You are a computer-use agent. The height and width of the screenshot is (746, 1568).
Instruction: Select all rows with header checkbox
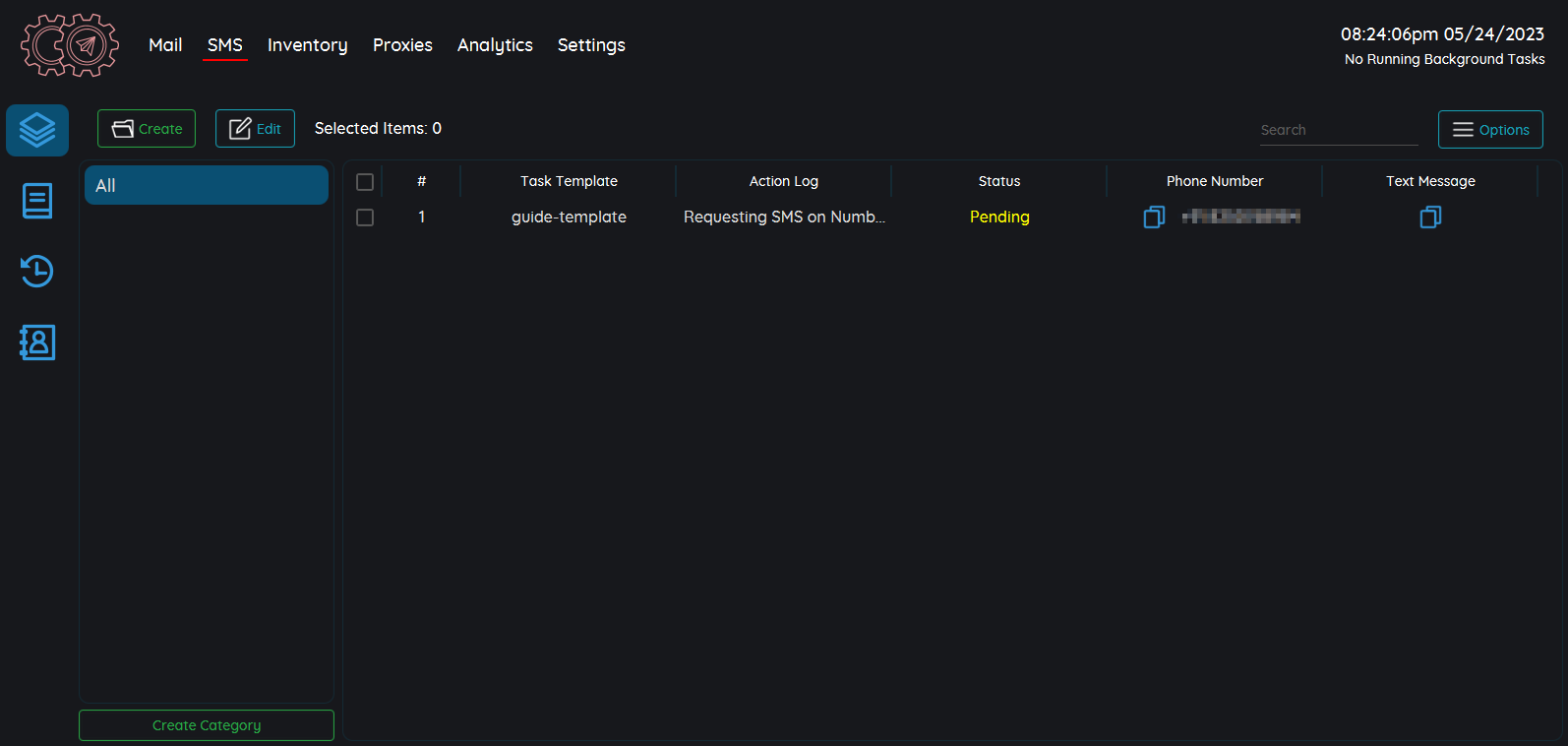click(x=365, y=182)
